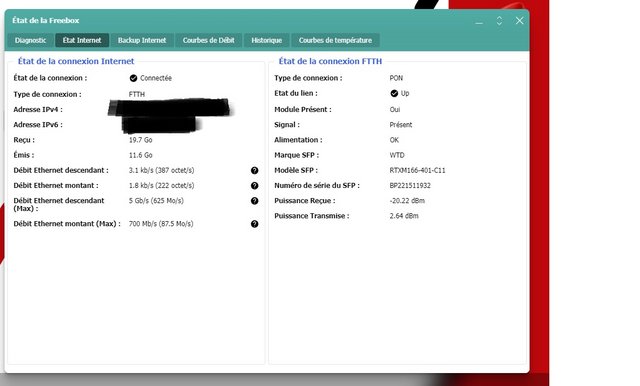View the Historique tab
This screenshot has height=386, width=640.
[x=267, y=40]
